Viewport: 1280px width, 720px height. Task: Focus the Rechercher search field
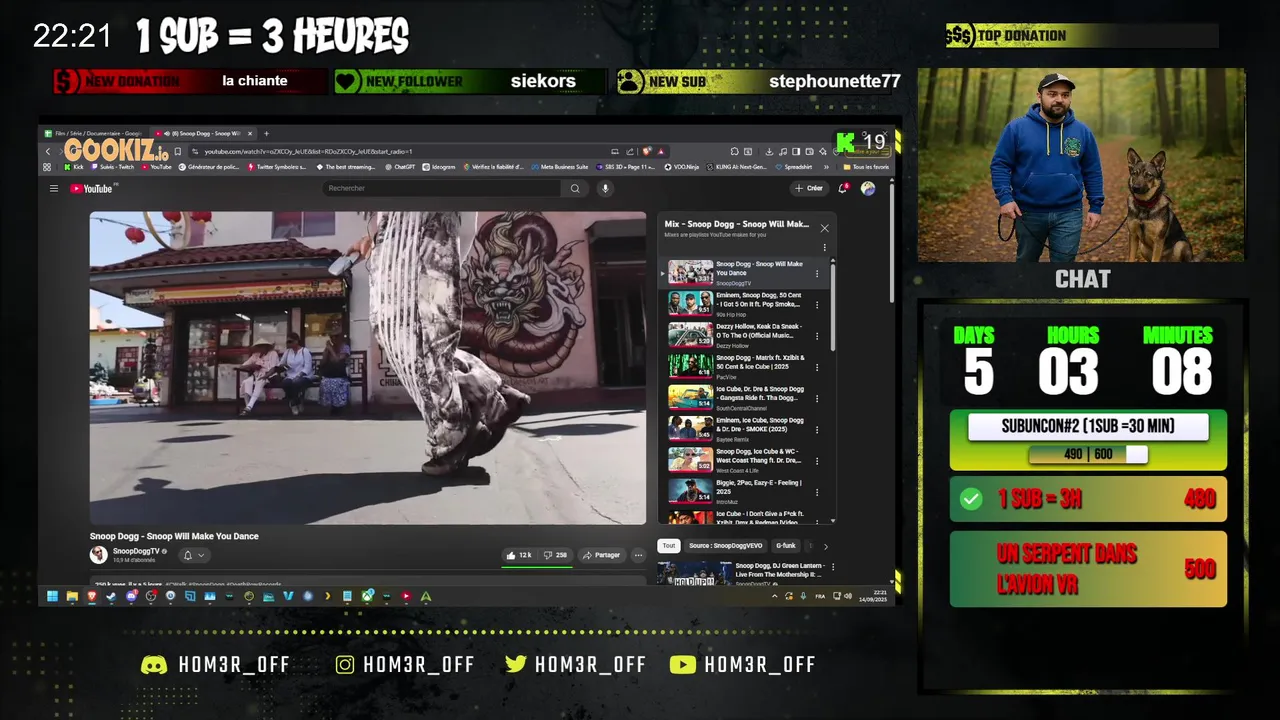click(442, 188)
